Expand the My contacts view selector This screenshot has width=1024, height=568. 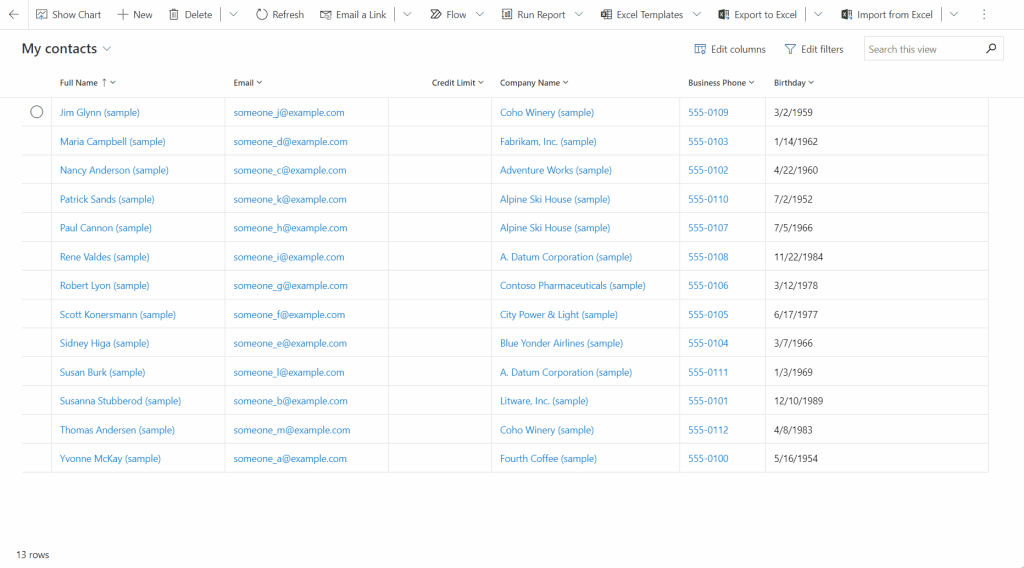107,49
